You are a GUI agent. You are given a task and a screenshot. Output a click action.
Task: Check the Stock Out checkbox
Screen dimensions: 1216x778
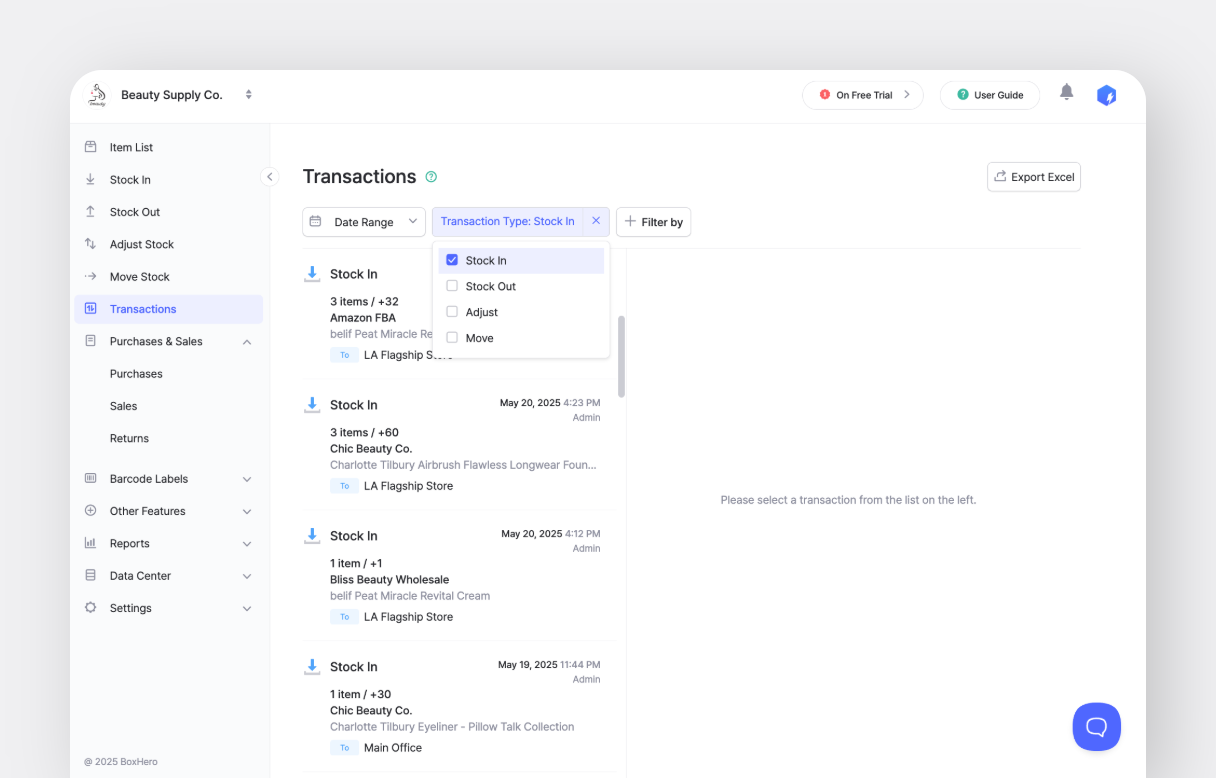(x=452, y=286)
